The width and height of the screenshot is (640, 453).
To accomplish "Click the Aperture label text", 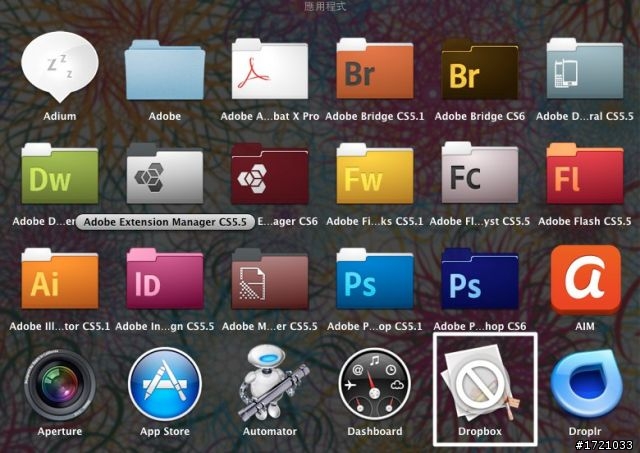I will click(x=60, y=431).
